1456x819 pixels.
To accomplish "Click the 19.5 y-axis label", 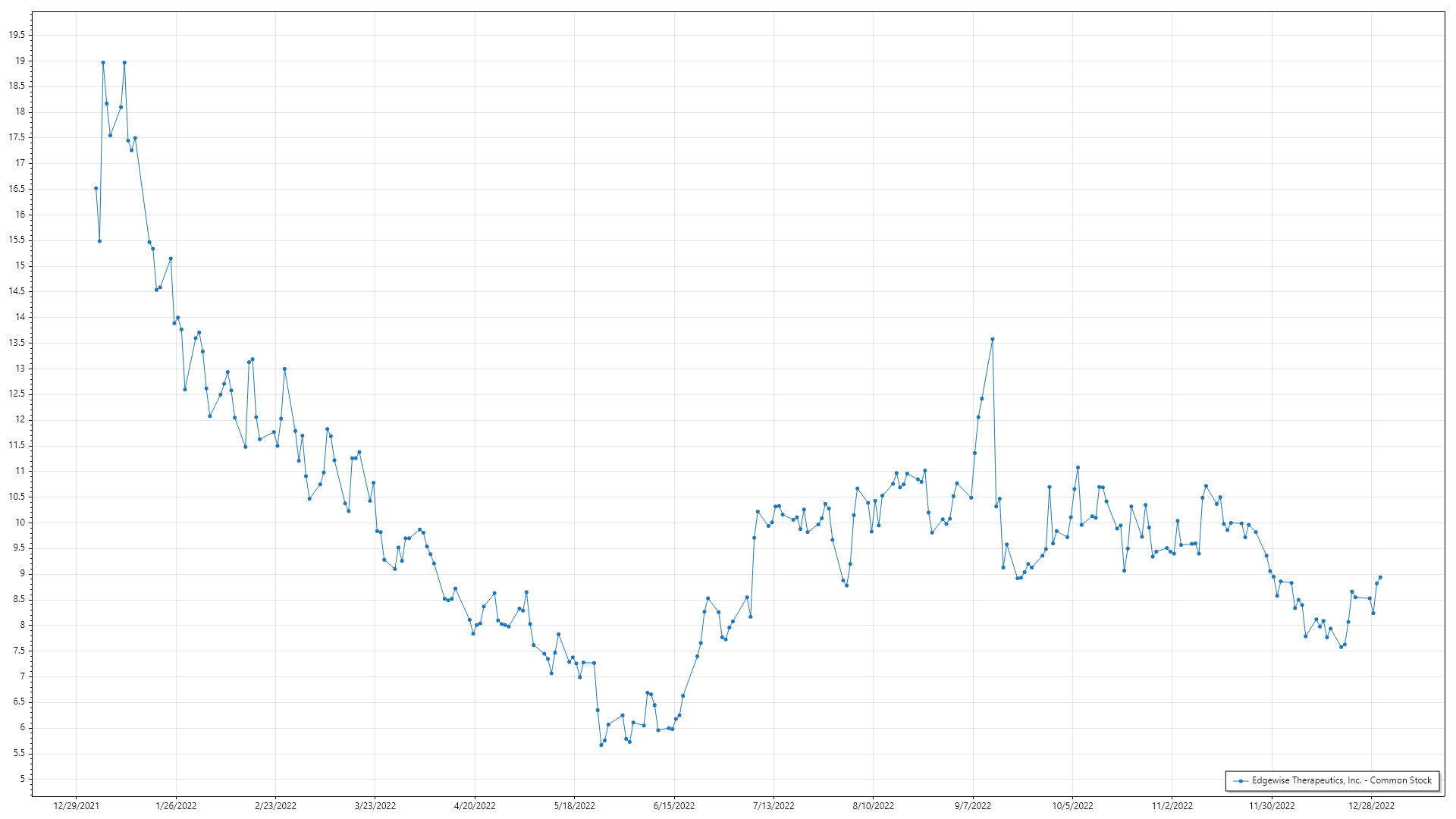I will [17, 35].
